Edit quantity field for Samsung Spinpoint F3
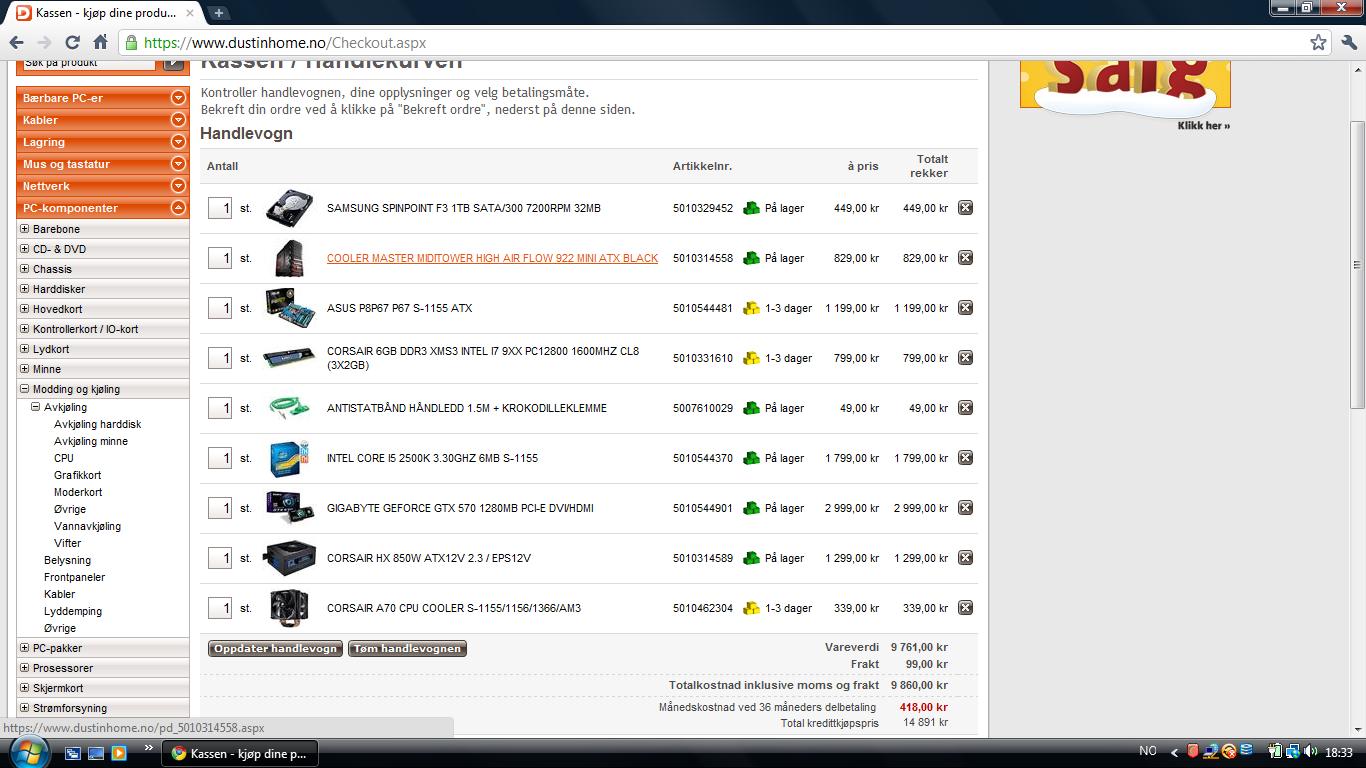This screenshot has height=768, width=1366. pyautogui.click(x=220, y=208)
